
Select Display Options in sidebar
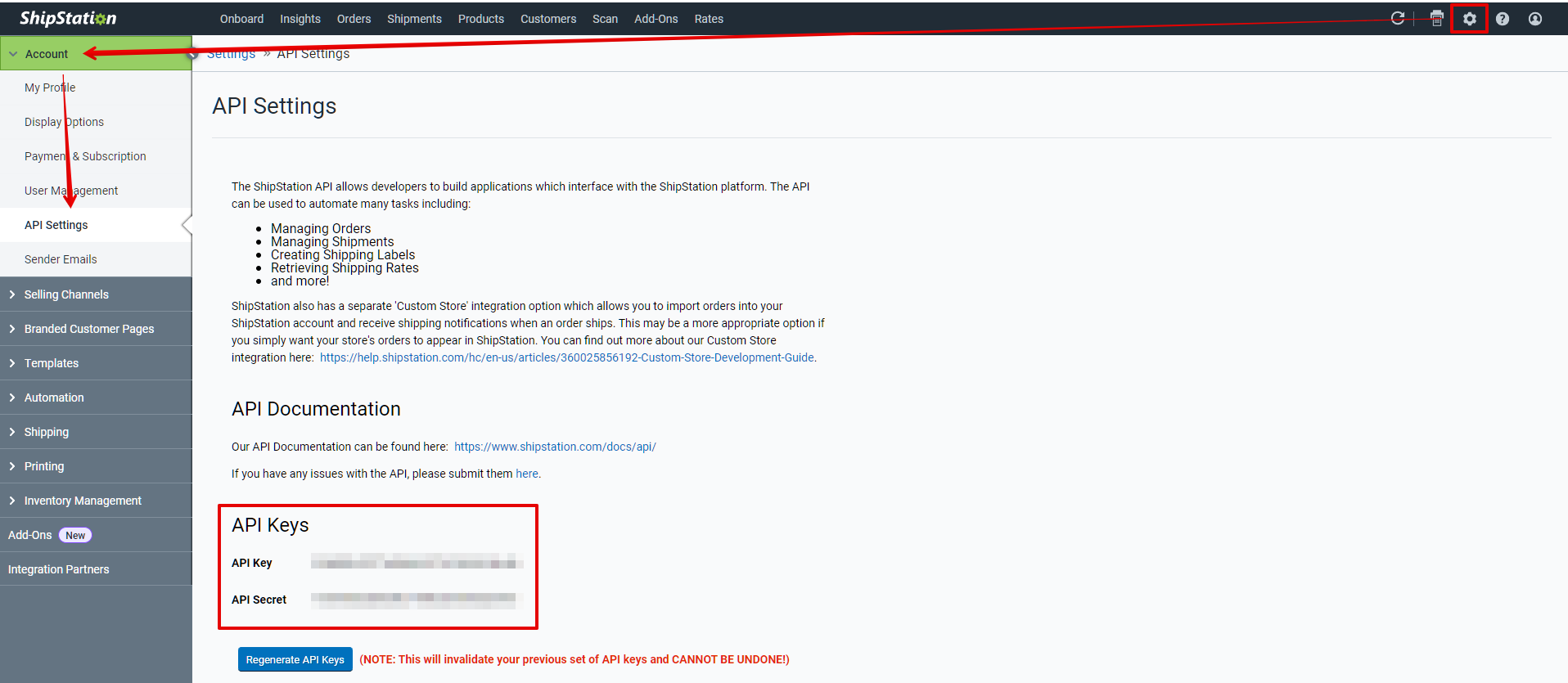coord(96,122)
